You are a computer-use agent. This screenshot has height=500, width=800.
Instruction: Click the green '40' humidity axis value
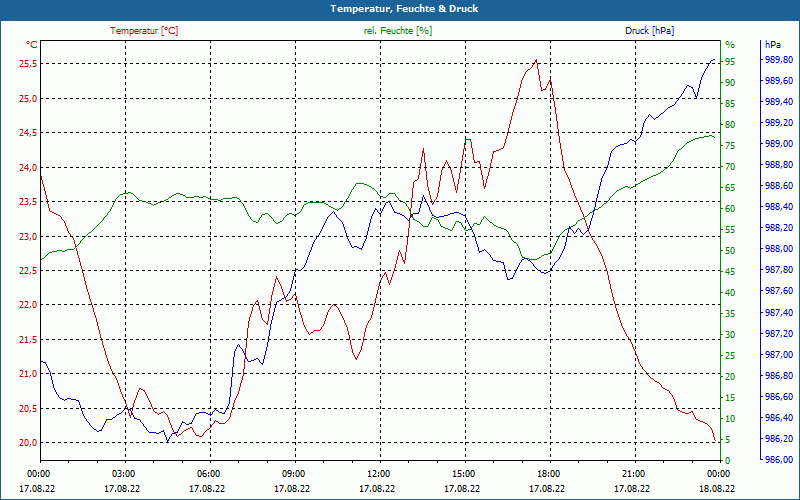click(730, 292)
